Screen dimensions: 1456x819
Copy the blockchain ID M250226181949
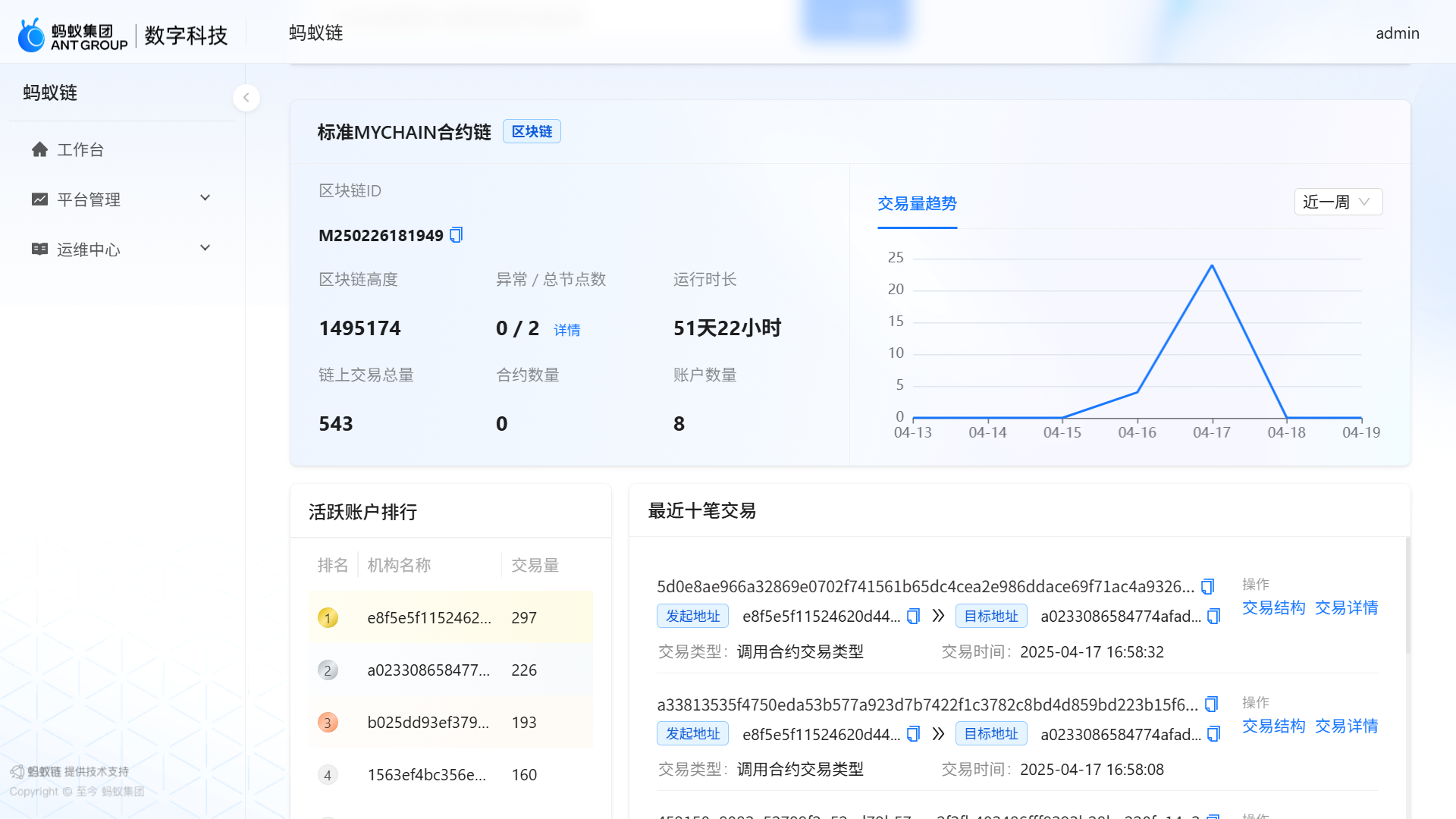pos(456,235)
